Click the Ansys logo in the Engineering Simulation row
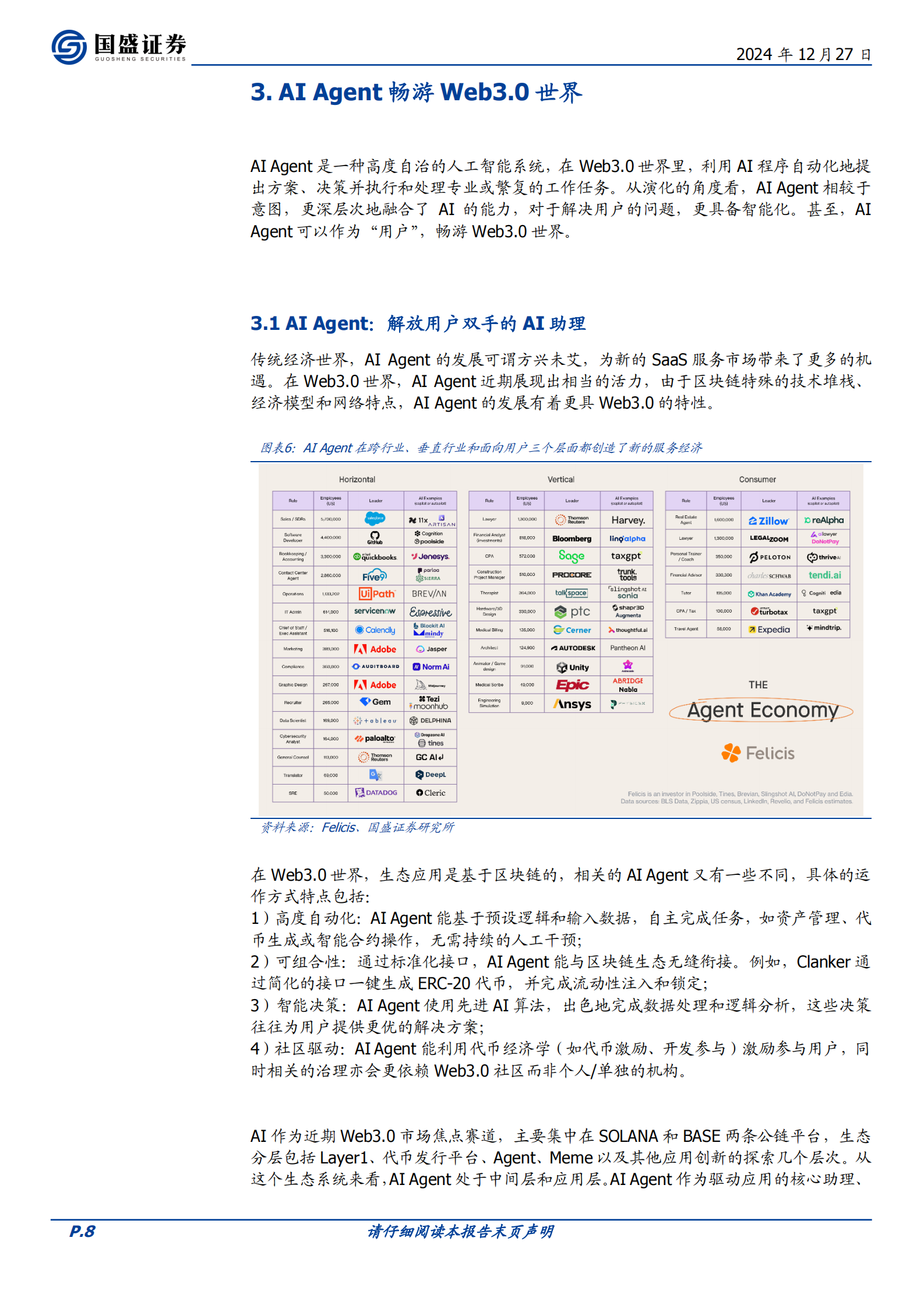Image resolution: width=924 pixels, height=1308 pixels. tap(572, 704)
